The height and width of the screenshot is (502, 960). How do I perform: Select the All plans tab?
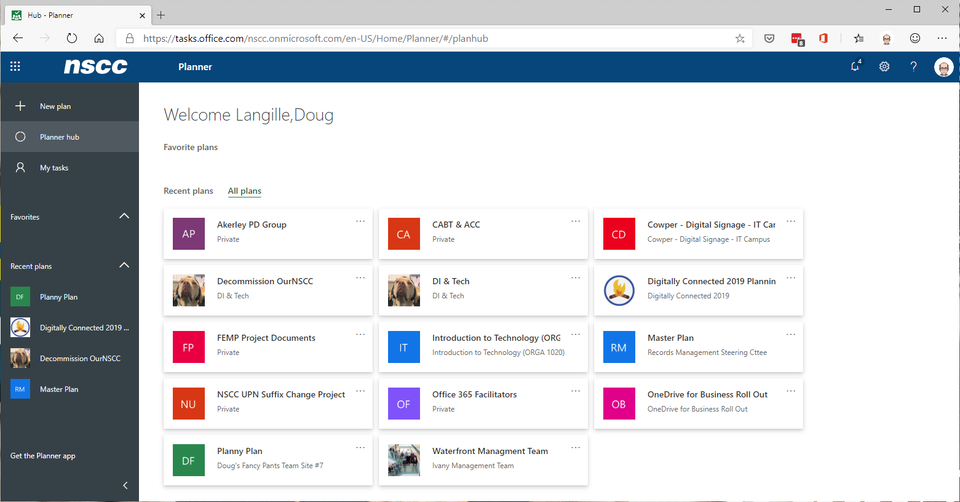245,191
